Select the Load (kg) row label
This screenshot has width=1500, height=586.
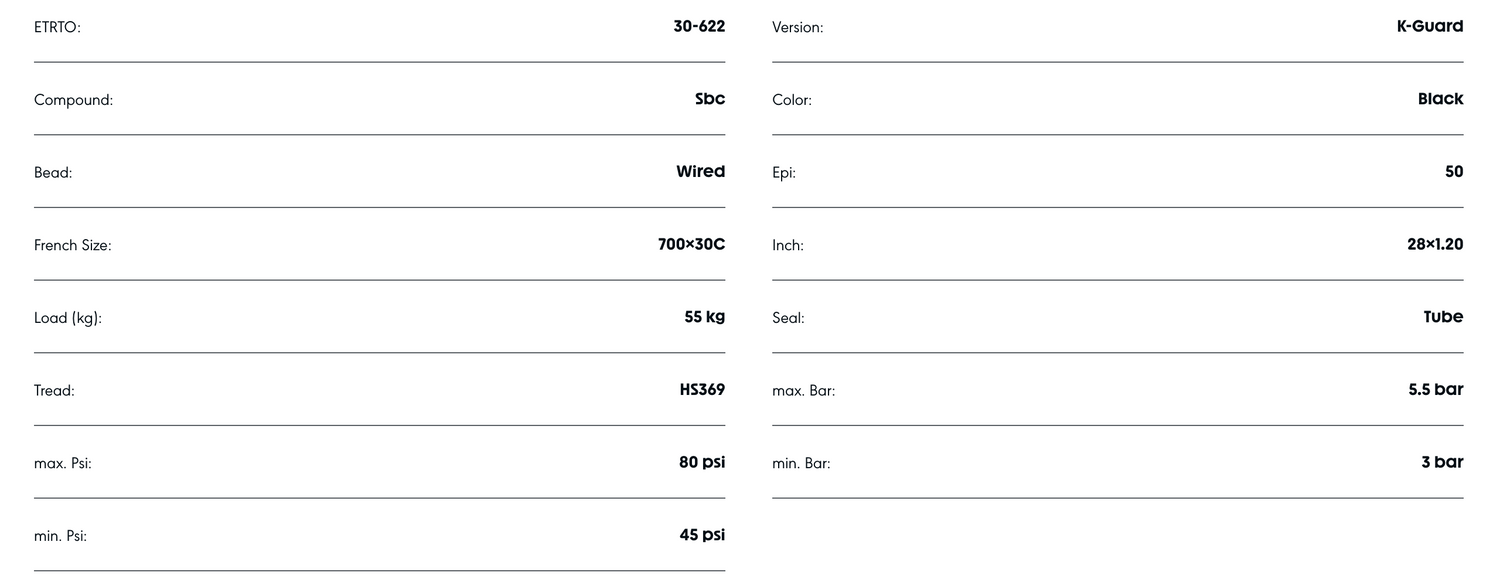pos(68,319)
